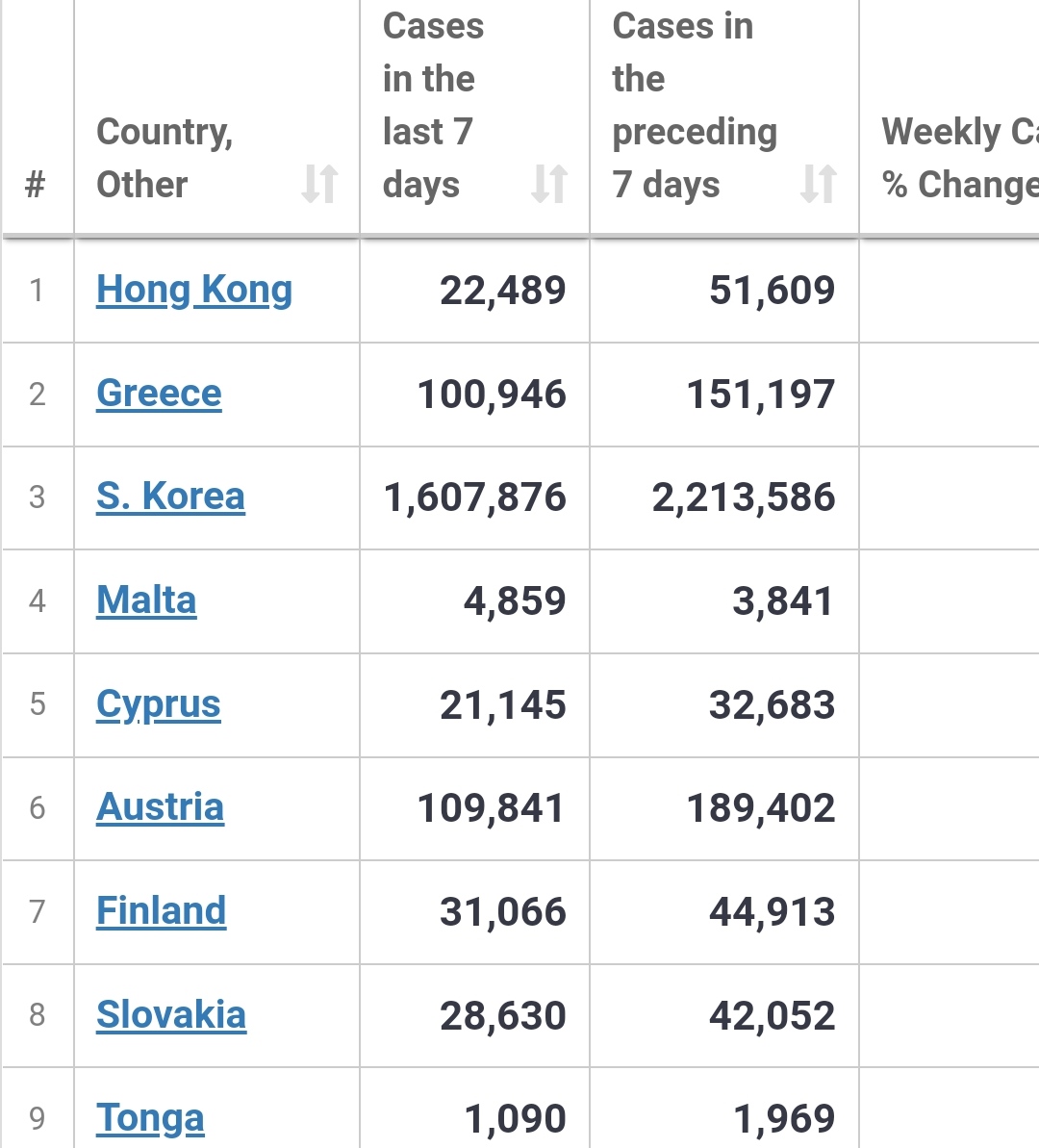Select the 1,607,876 cases cell
The height and width of the screenshot is (1148, 1039).
click(x=475, y=497)
